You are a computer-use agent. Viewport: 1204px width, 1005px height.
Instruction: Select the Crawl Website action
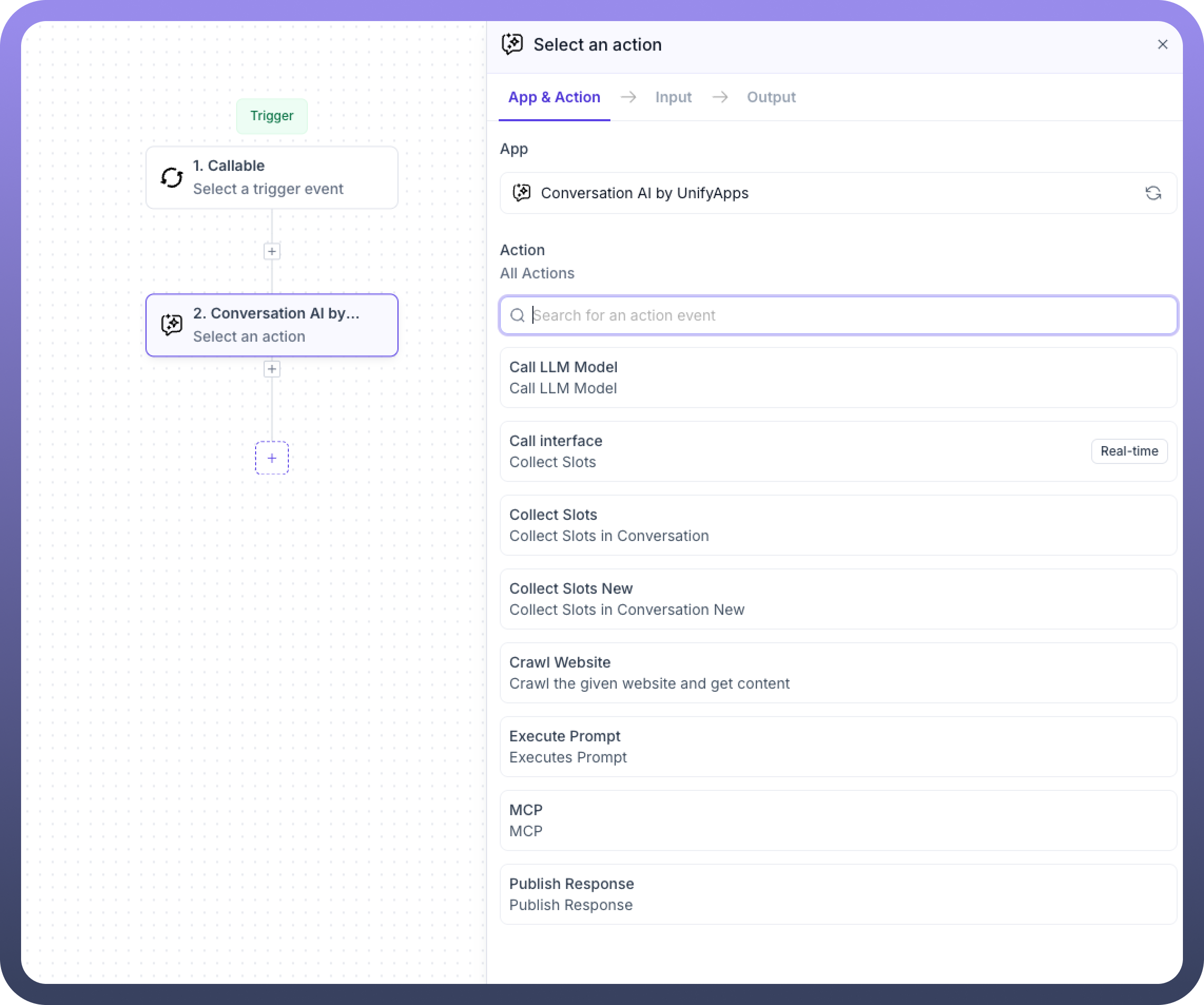tap(837, 673)
